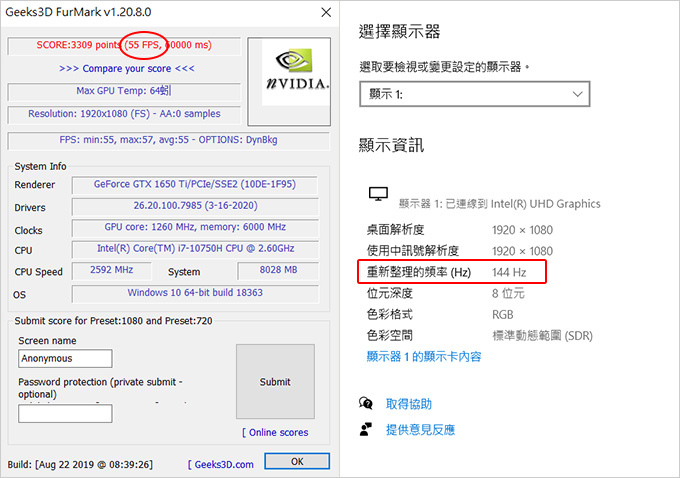Click the FPS min max avg line
680x478 pixels.
click(x=168, y=140)
